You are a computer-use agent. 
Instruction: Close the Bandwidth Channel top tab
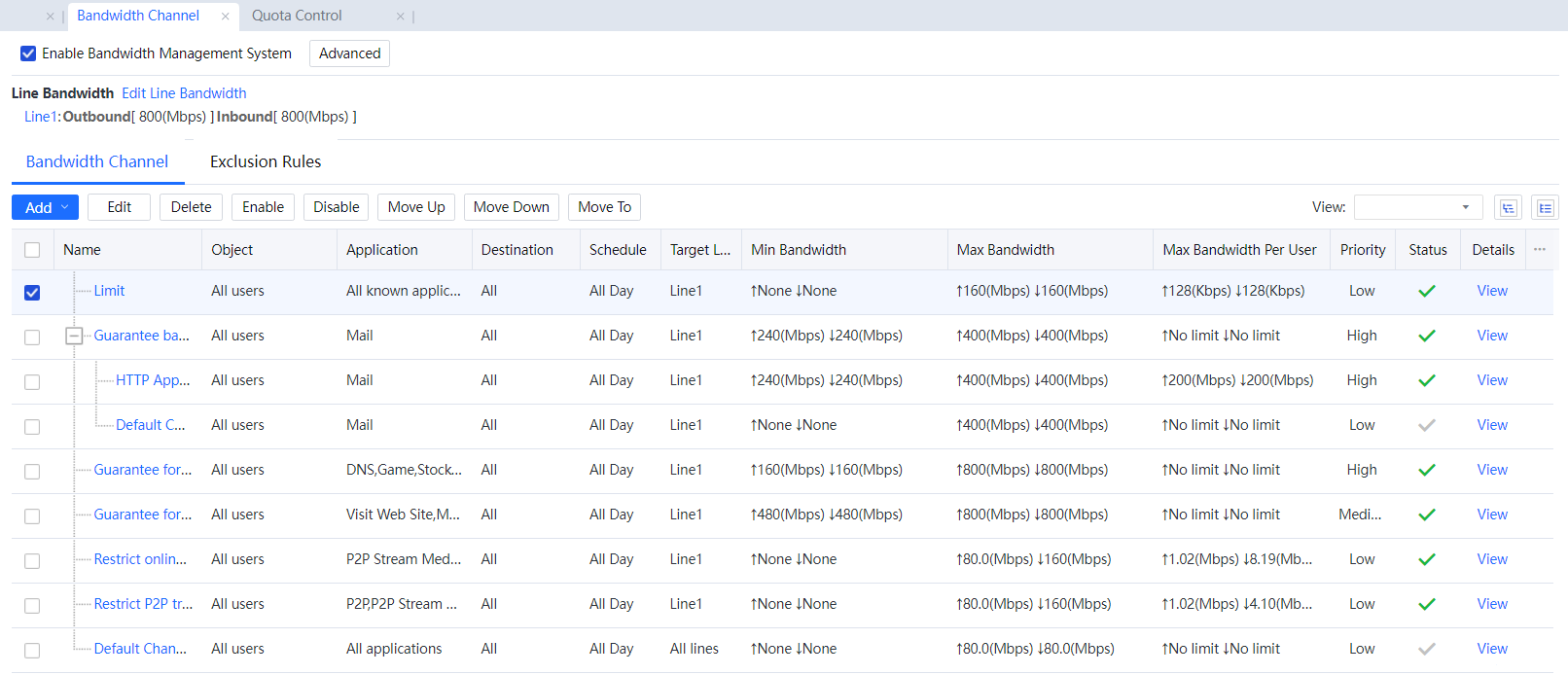tap(225, 17)
